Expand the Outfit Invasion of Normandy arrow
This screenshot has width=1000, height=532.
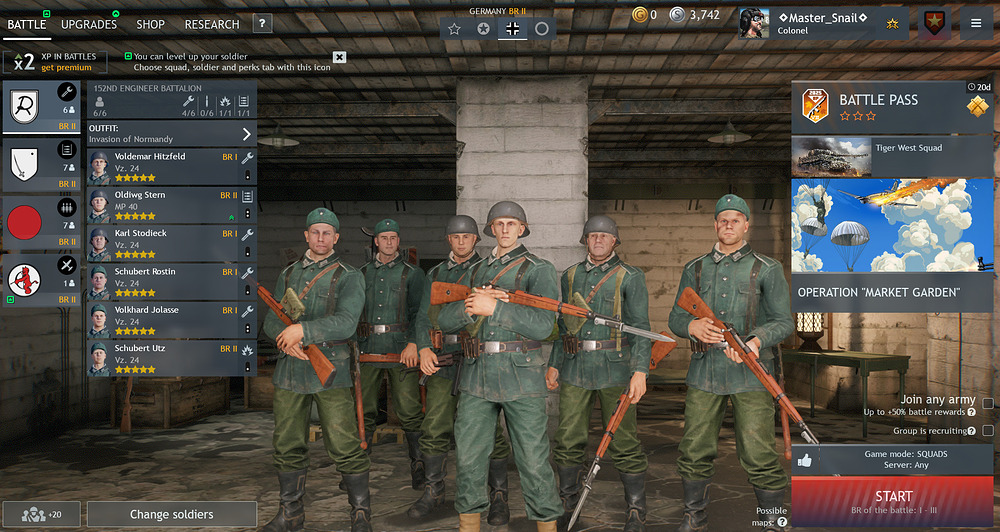click(x=247, y=134)
